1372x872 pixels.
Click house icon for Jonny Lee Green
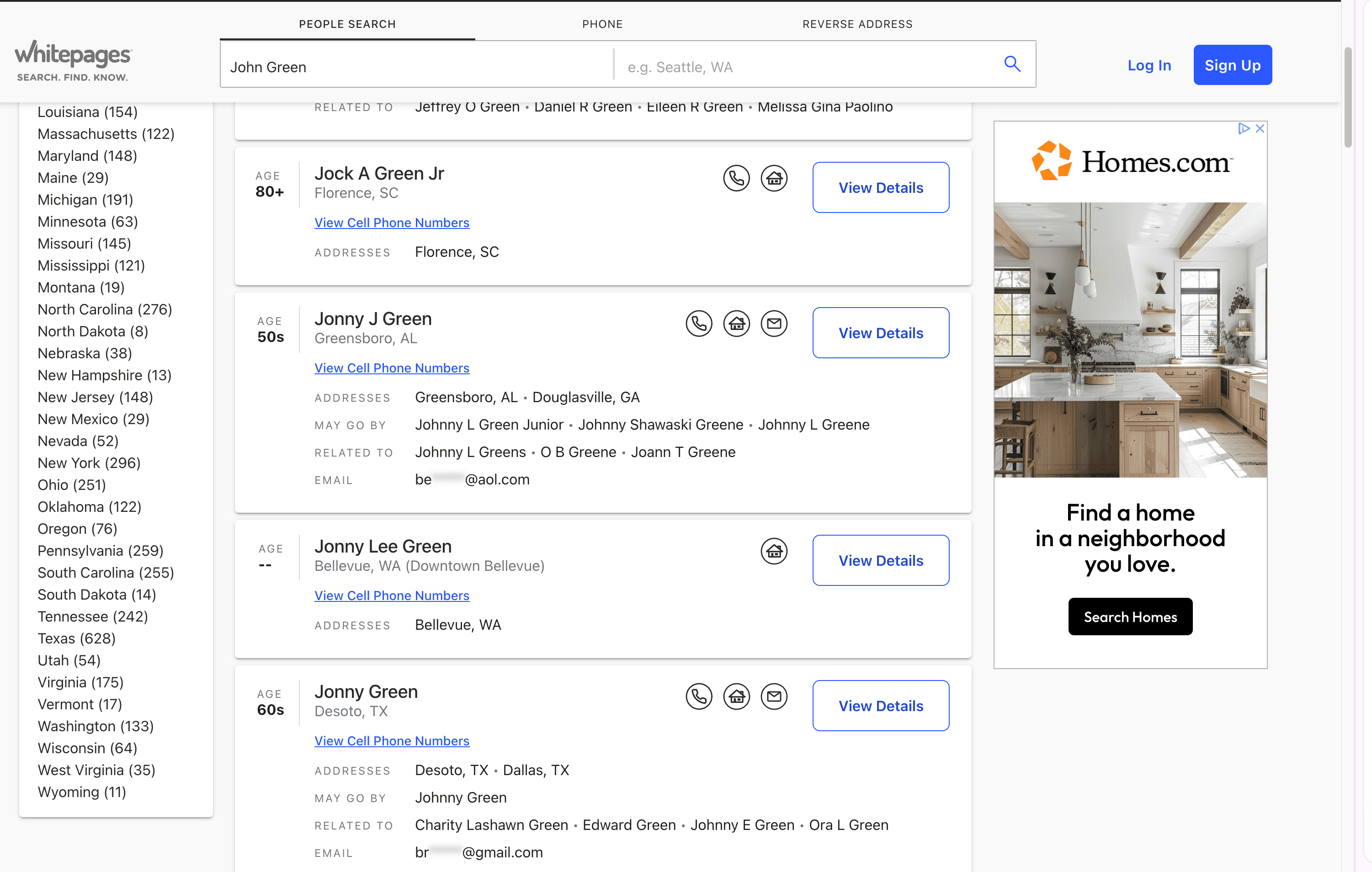coord(774,551)
